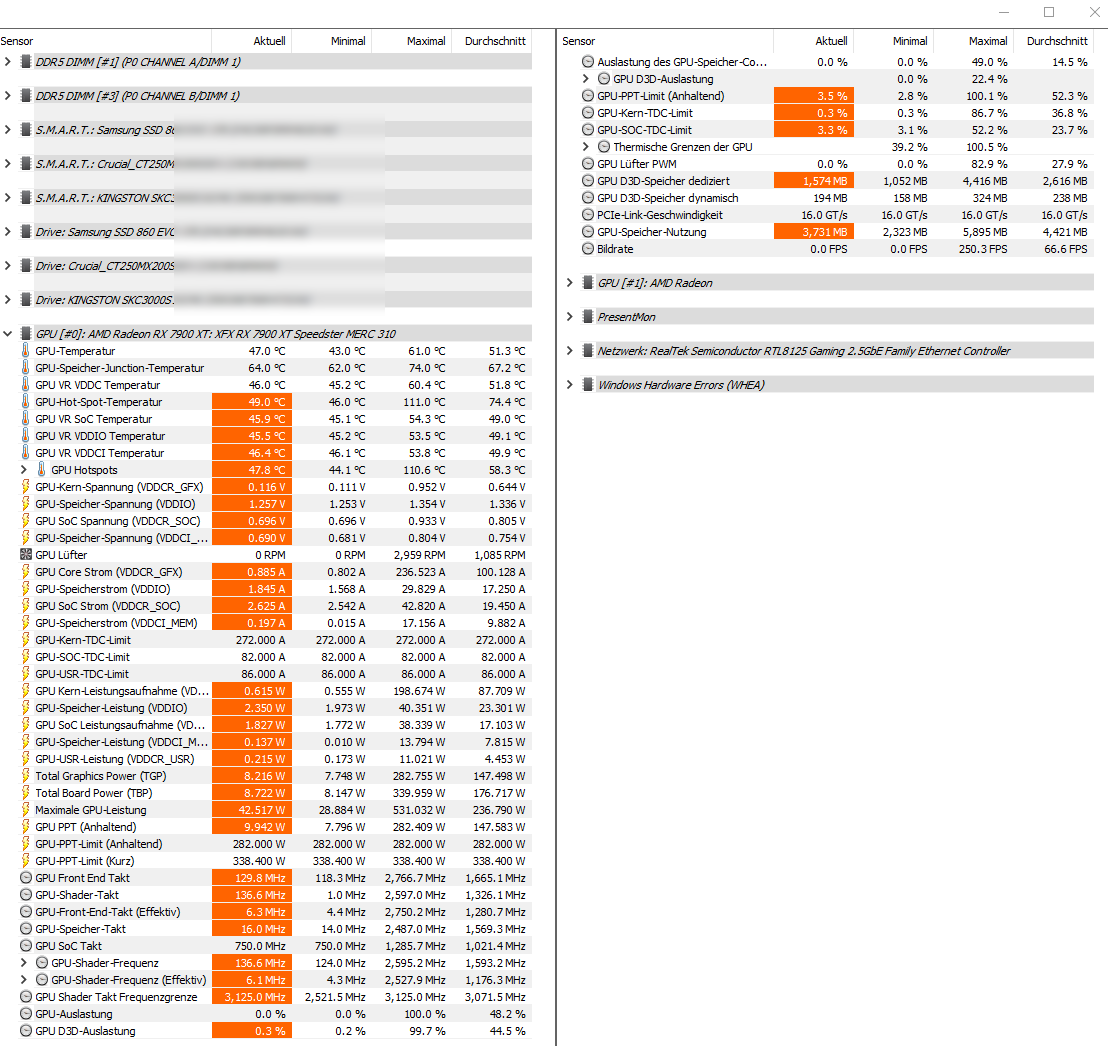The image size is (1108, 1046).
Task: Select GPU D3D-Speicher dynamisch row
Action: pos(827,198)
